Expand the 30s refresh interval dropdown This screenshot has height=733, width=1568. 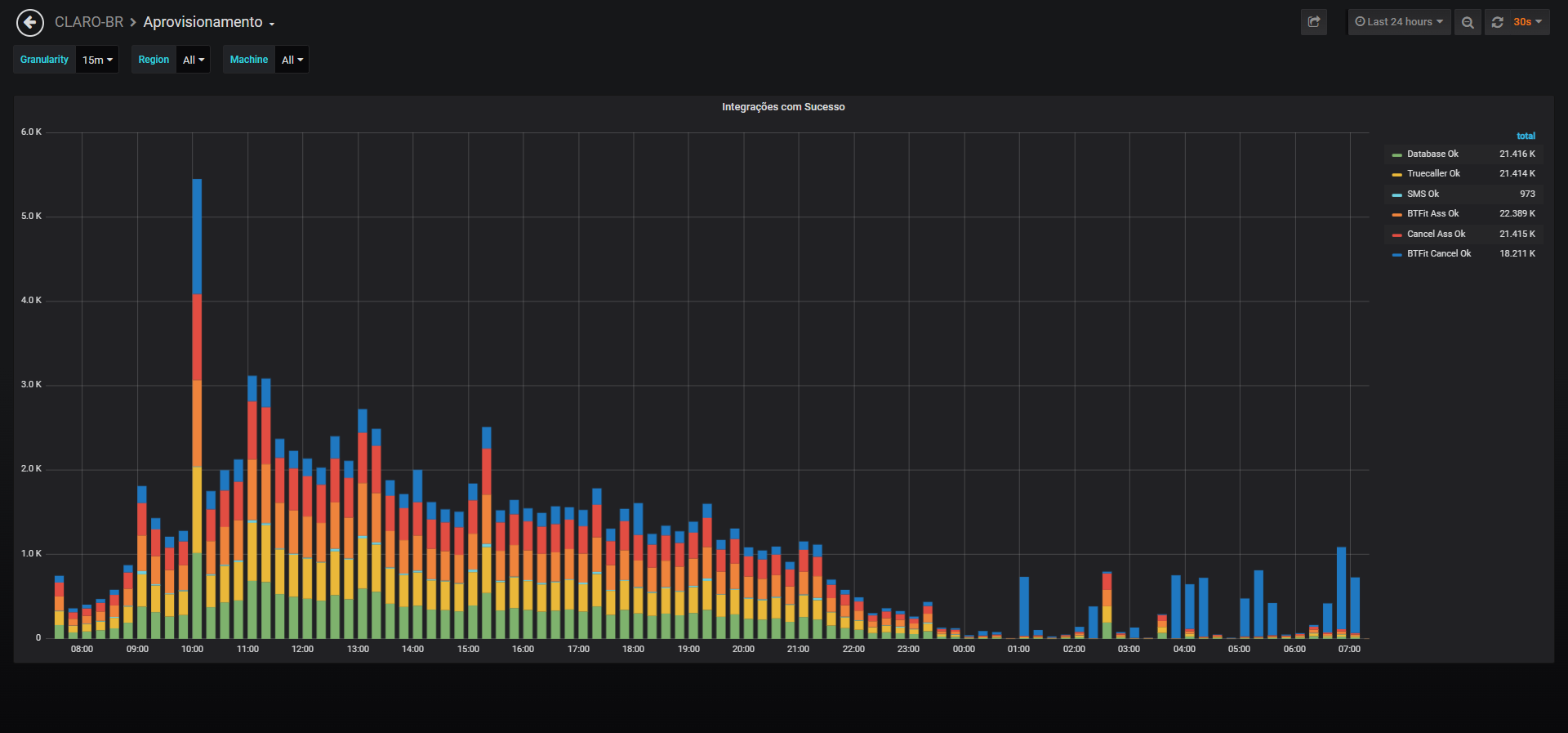click(x=1527, y=22)
